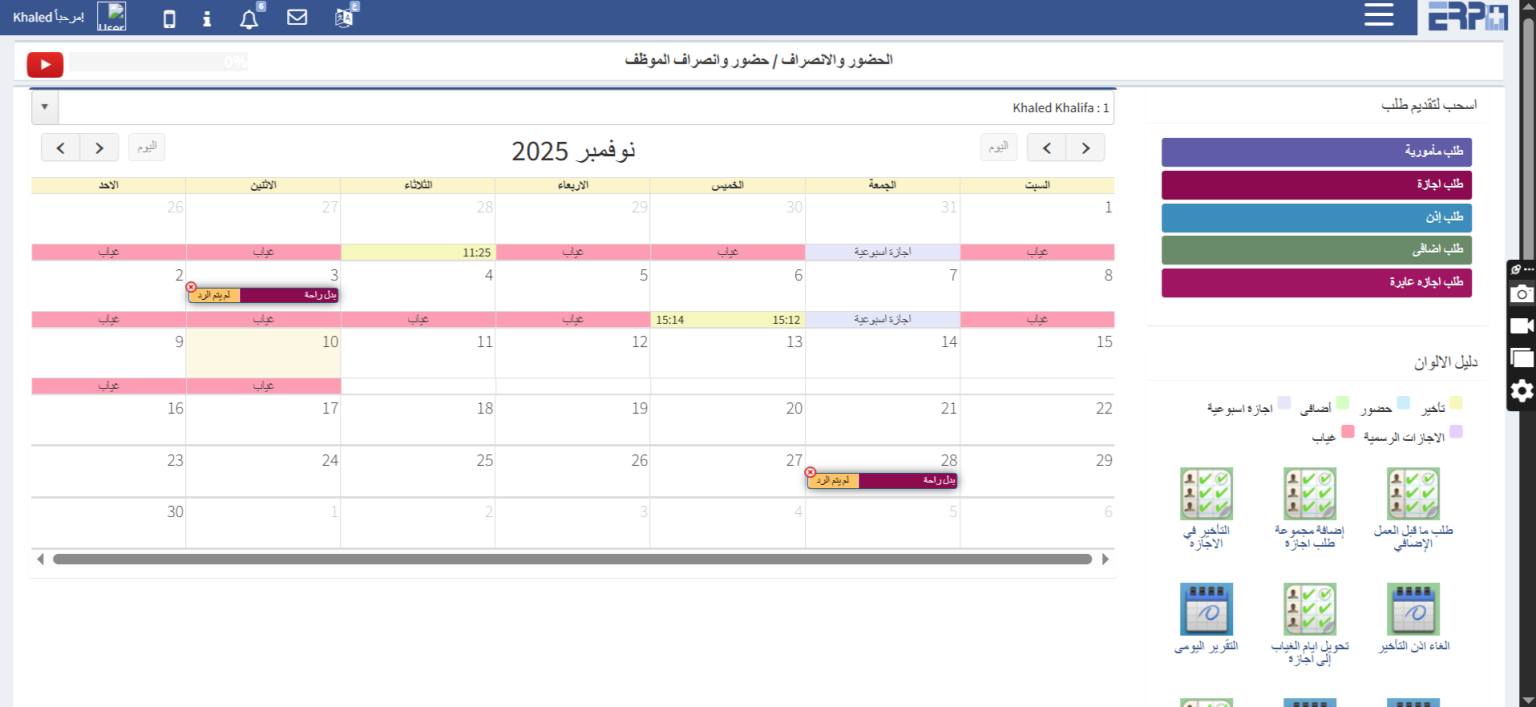
Task: Open the info icon in header
Action: tap(207, 18)
